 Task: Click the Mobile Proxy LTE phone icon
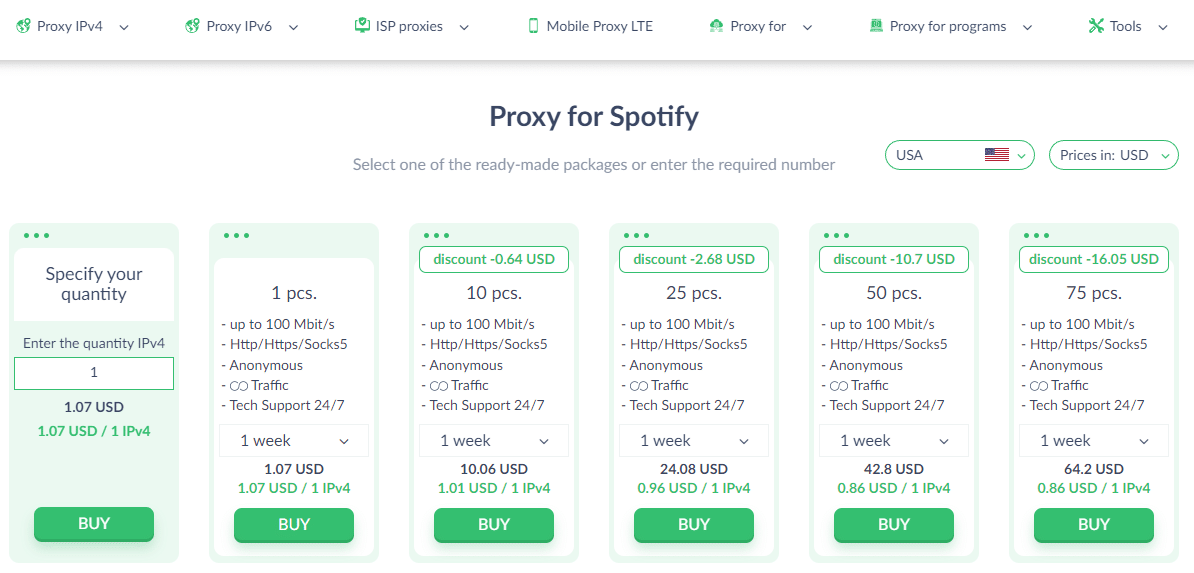pos(533,26)
